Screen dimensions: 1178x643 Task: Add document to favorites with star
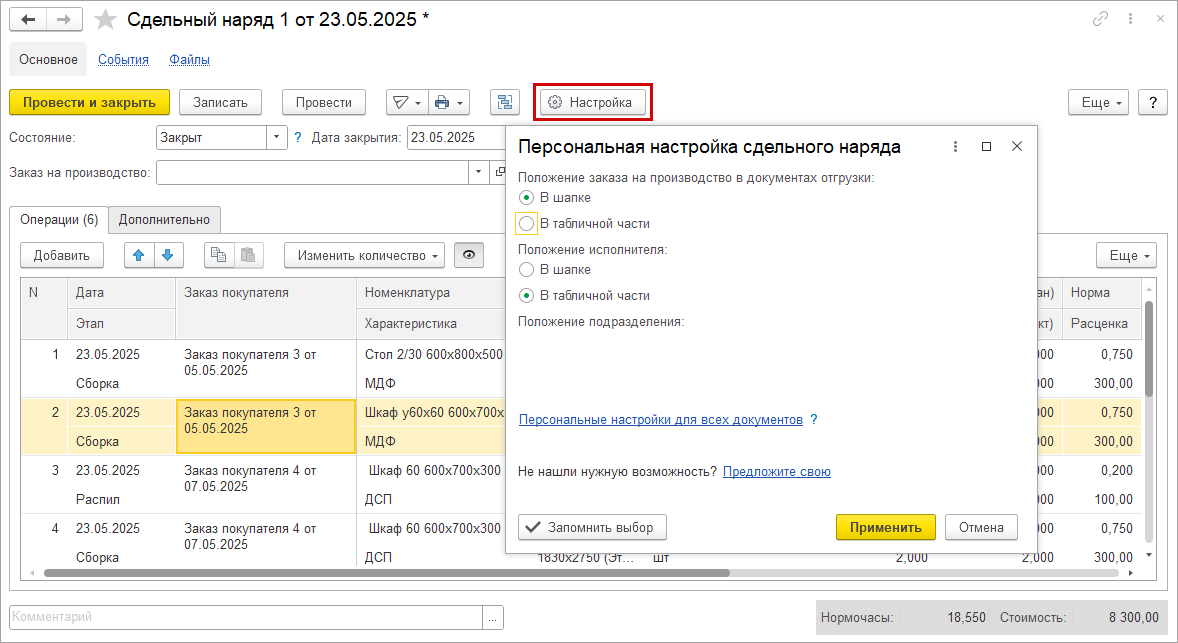pyautogui.click(x=103, y=19)
